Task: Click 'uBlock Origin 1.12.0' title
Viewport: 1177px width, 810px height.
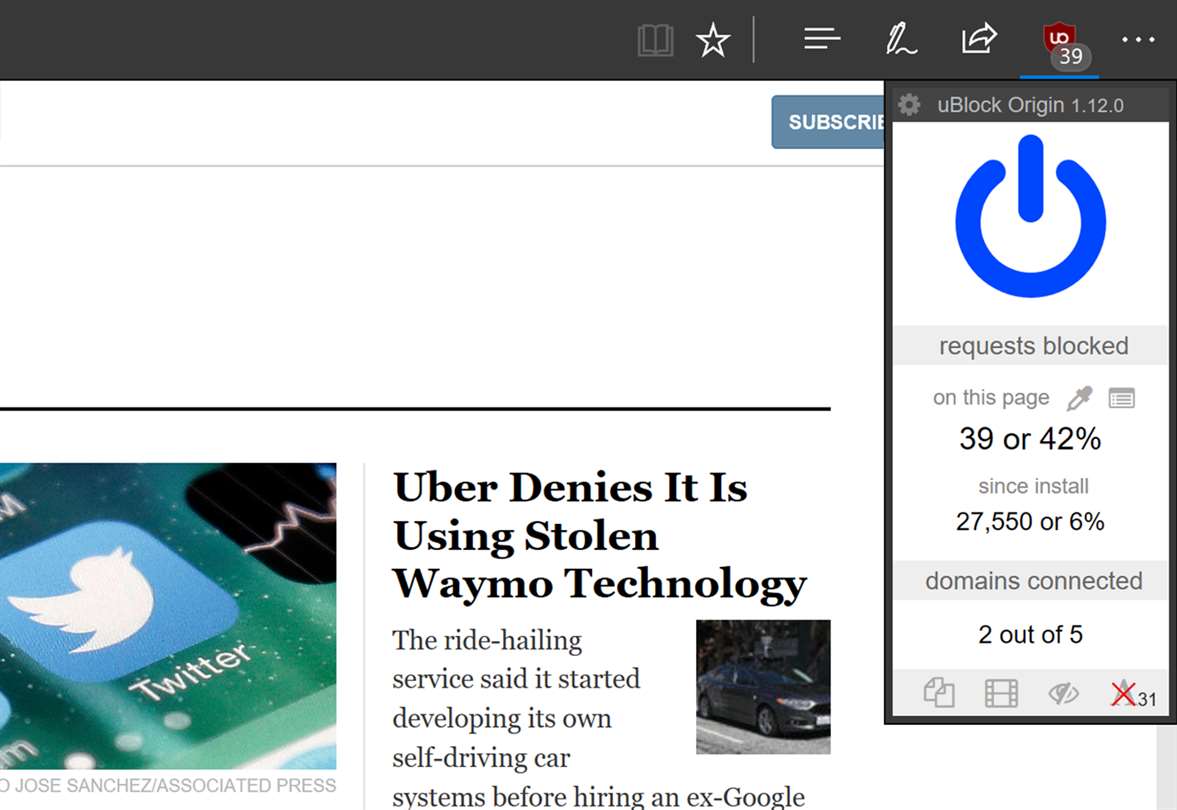Action: (x=1030, y=105)
